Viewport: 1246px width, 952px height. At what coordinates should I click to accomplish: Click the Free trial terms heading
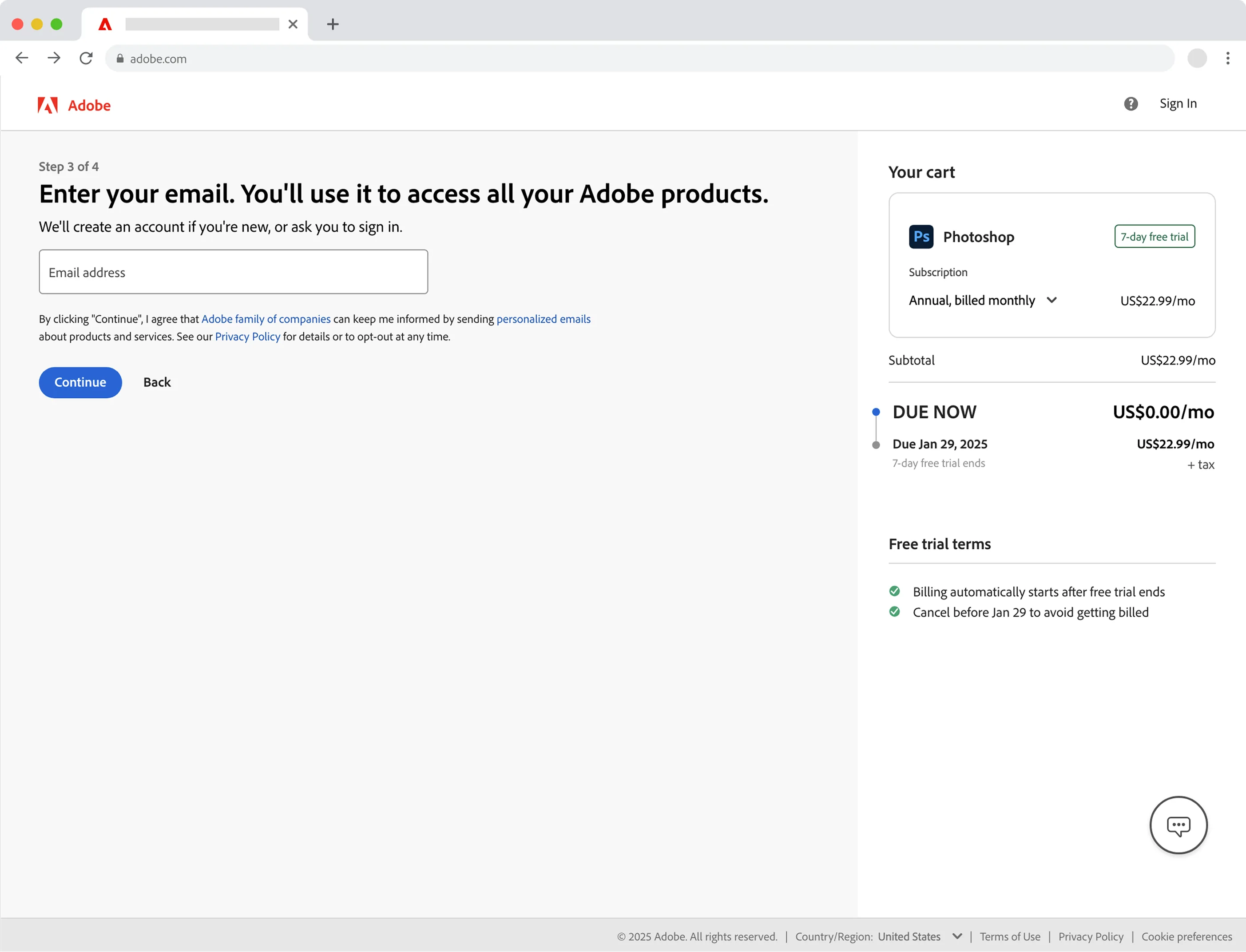[x=940, y=544]
